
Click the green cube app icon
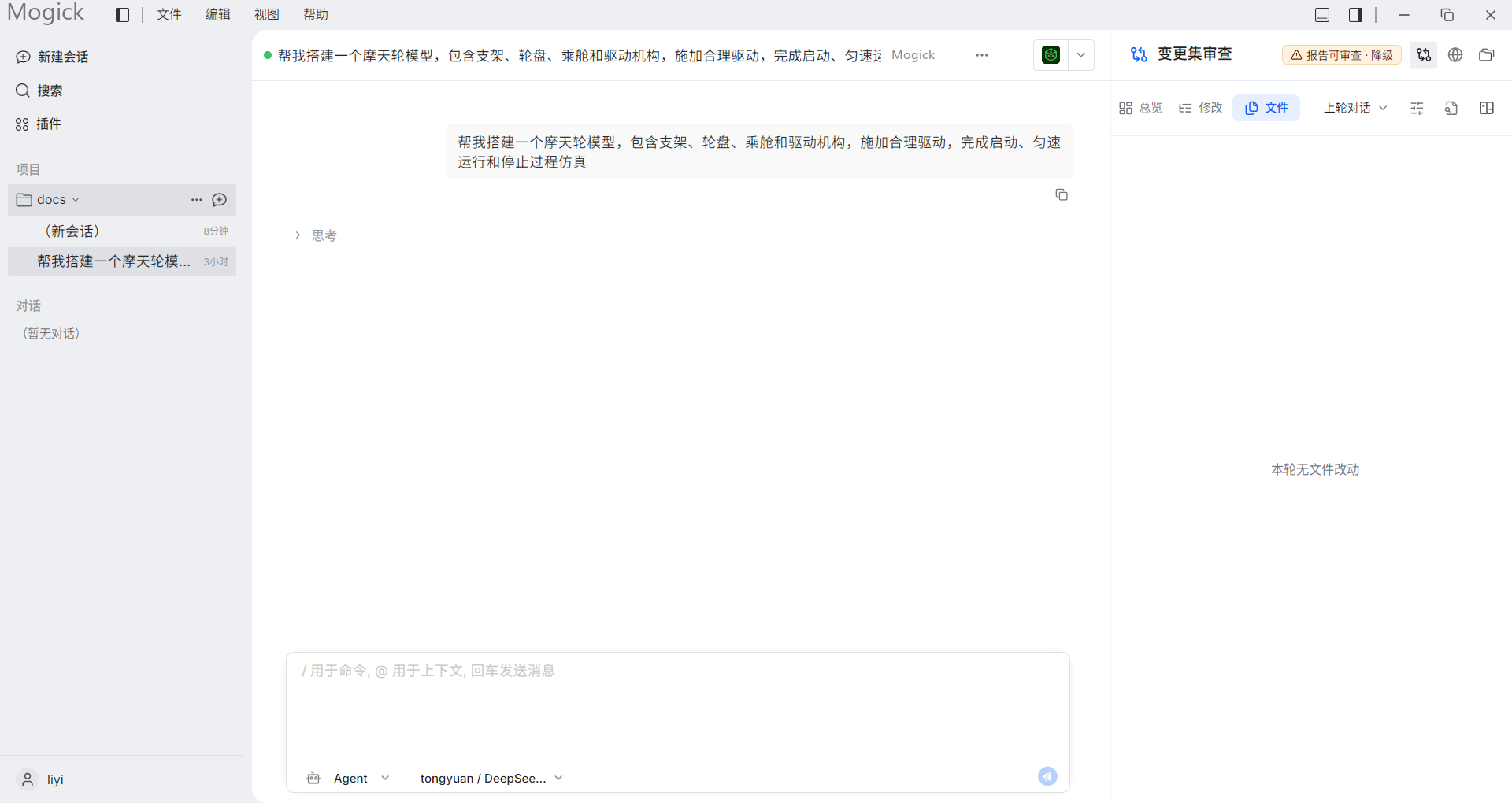[x=1051, y=55]
